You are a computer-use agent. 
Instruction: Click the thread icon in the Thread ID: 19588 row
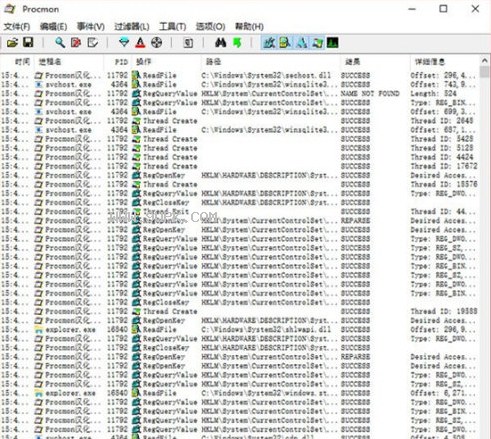click(x=136, y=311)
